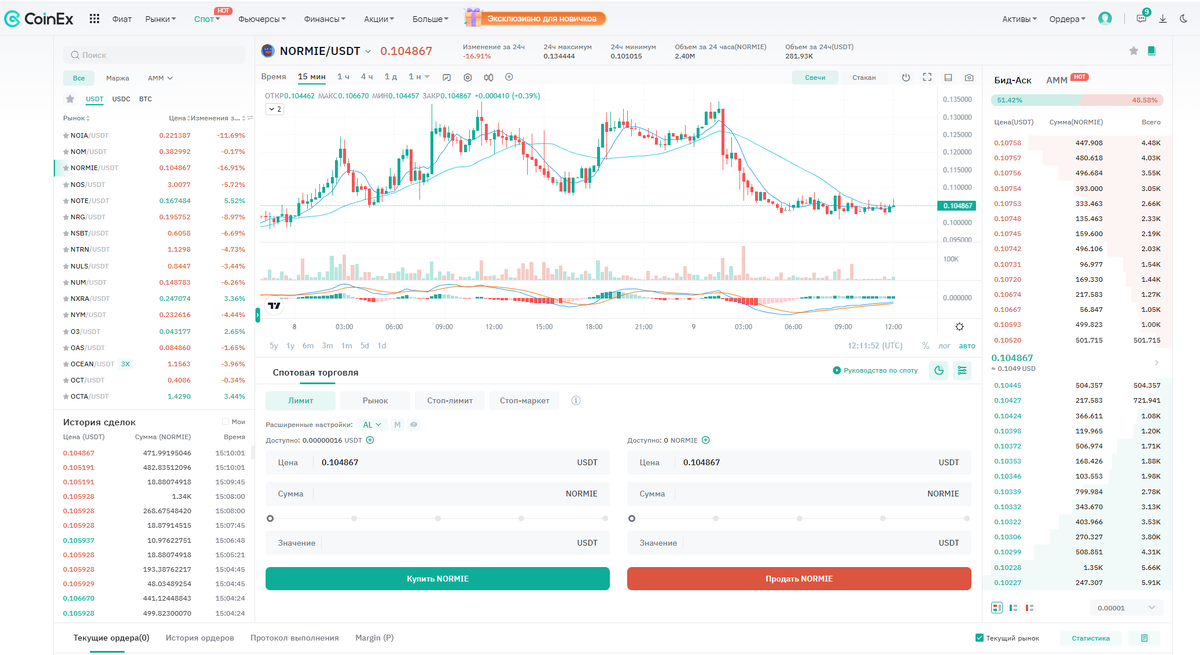Open the Больше dropdown menu
The image size is (1200, 655).
click(x=431, y=19)
